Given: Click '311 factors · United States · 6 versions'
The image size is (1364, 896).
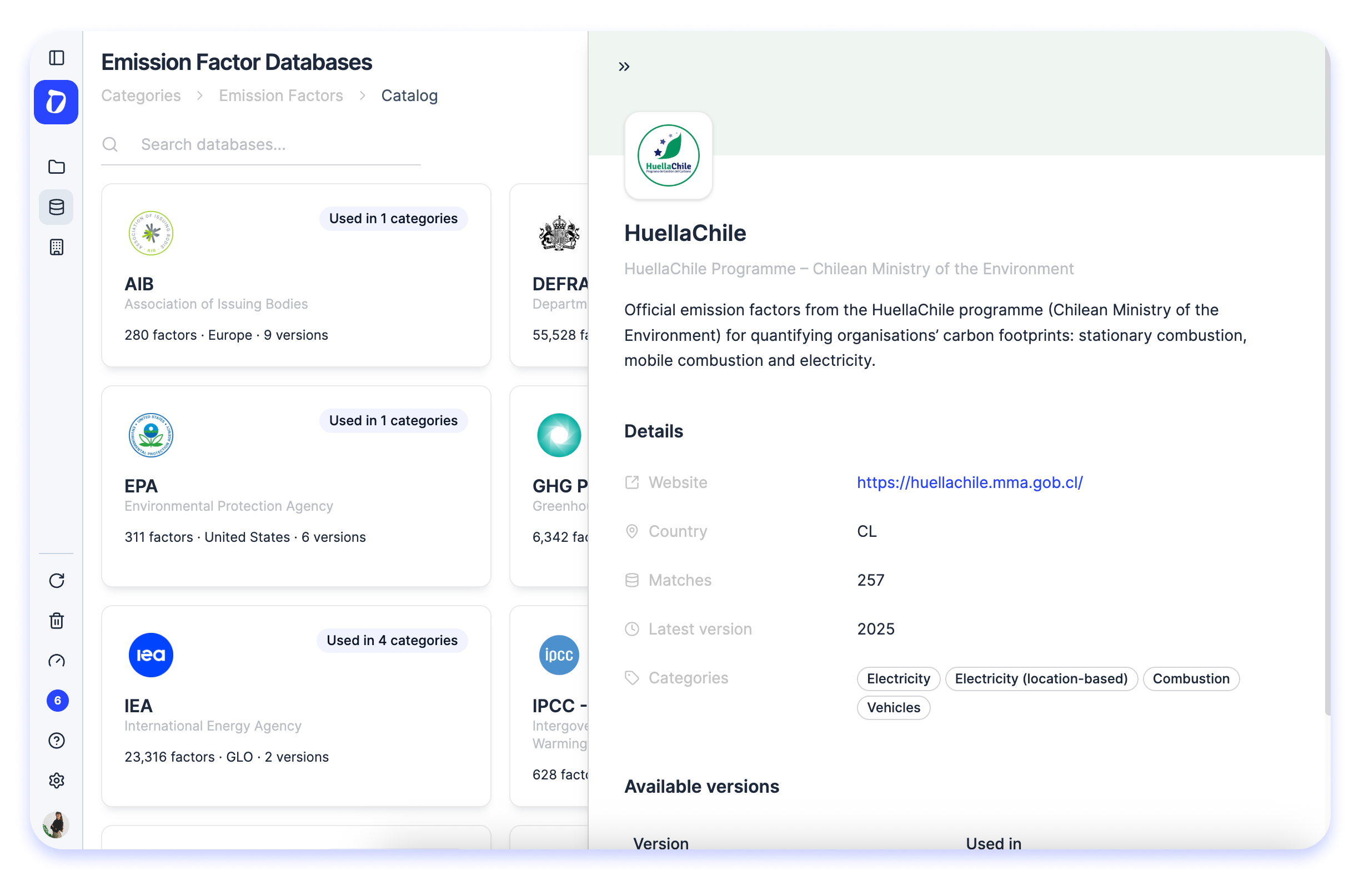Looking at the screenshot, I should click(245, 538).
